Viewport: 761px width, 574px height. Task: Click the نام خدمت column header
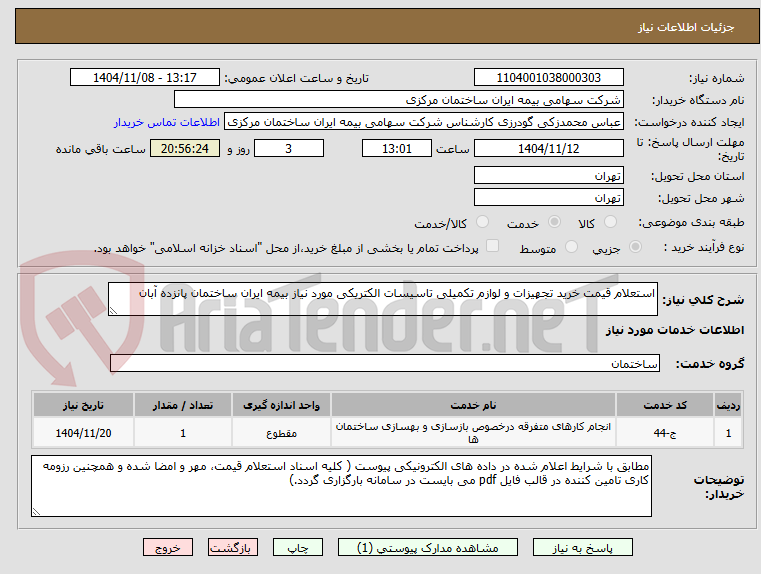click(473, 405)
